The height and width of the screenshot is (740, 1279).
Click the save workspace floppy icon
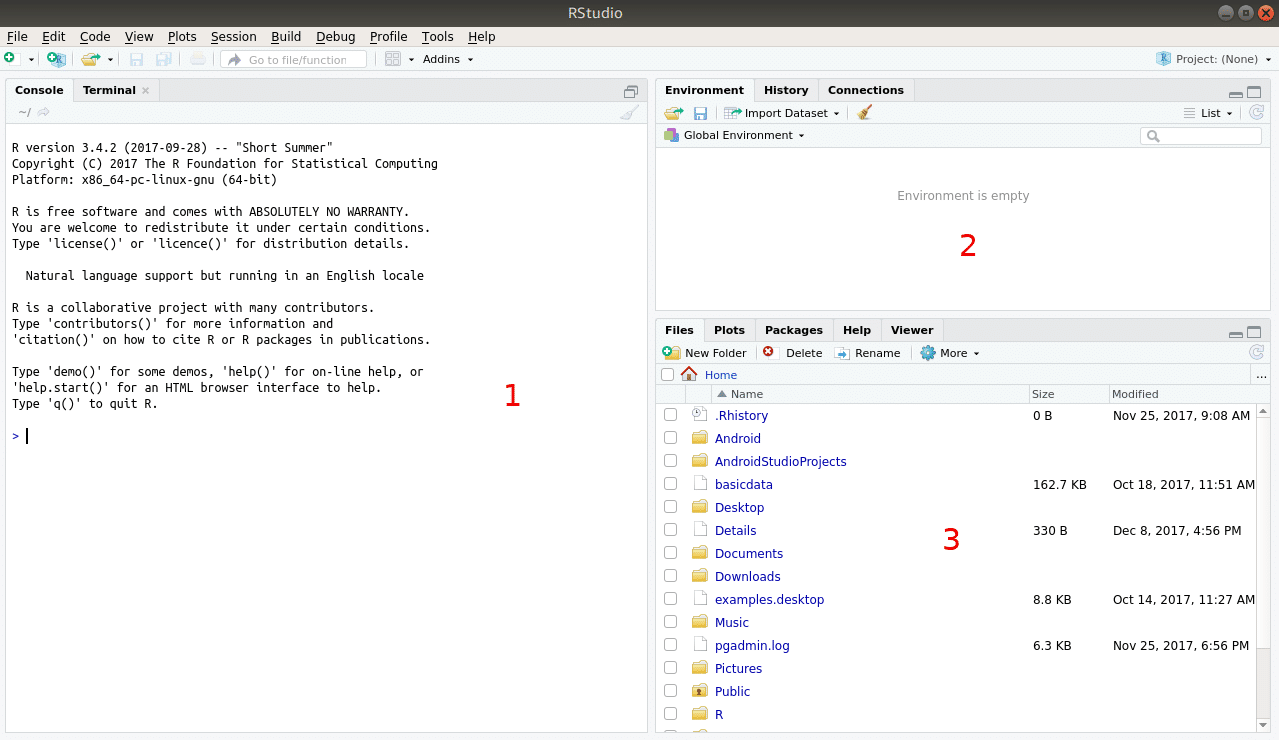click(700, 113)
